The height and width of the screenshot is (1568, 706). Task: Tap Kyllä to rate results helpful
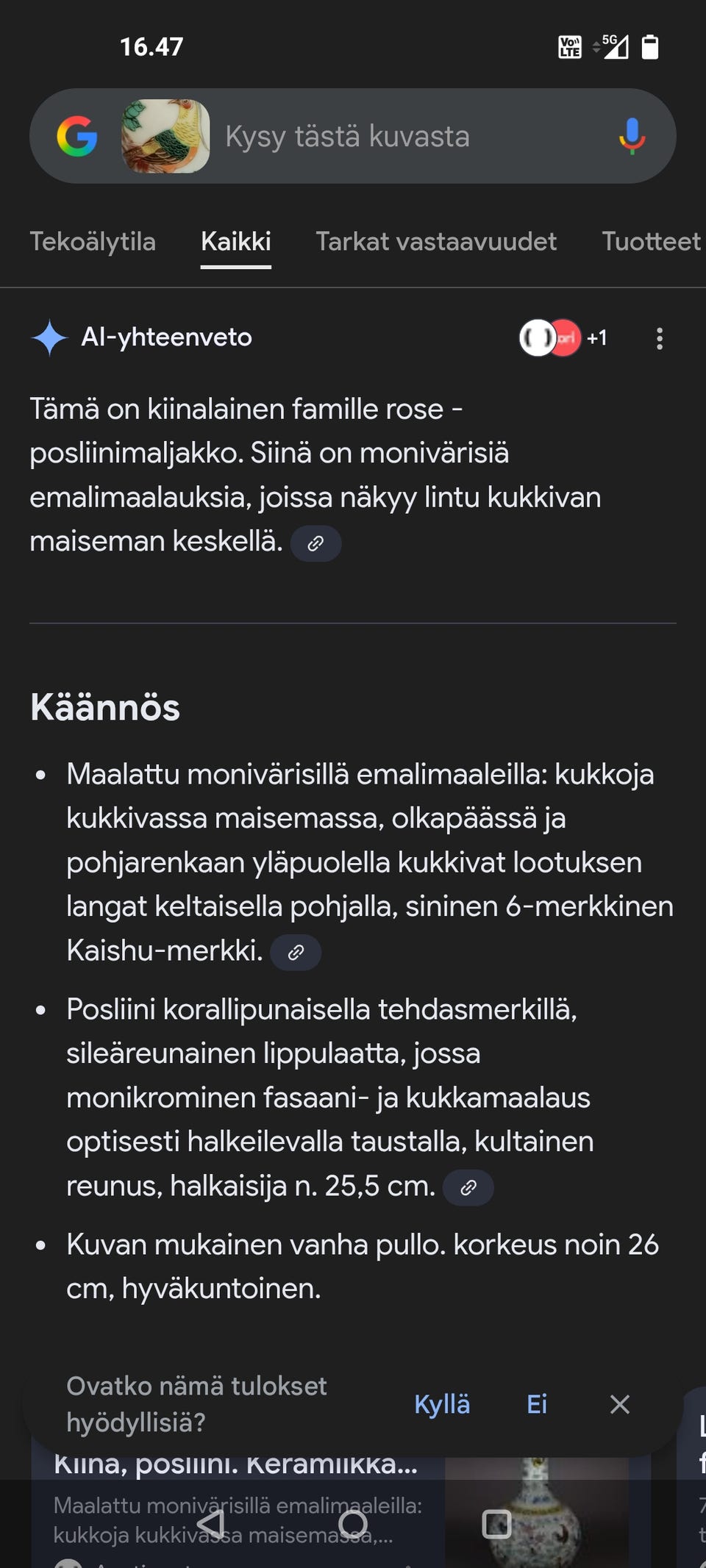[442, 1404]
